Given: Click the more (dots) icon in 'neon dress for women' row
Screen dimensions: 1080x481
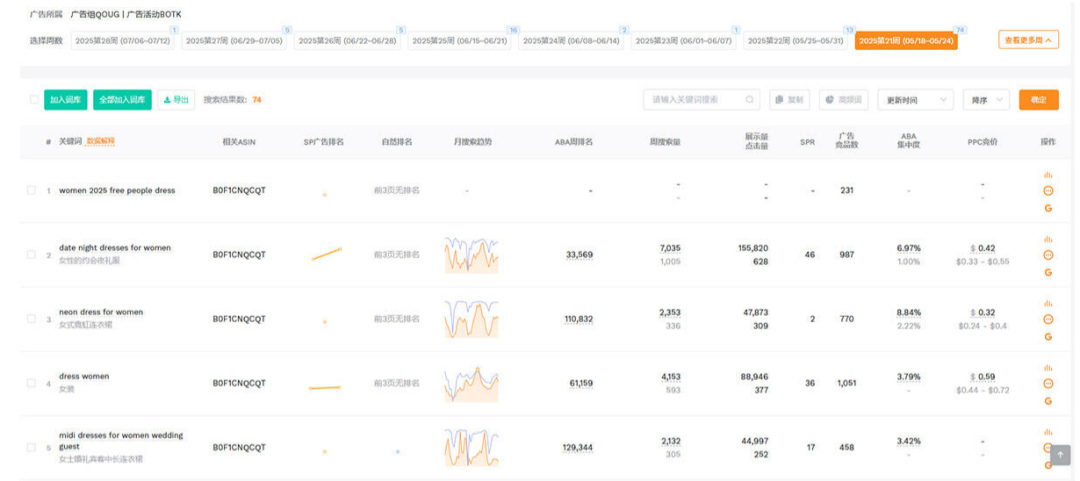Looking at the screenshot, I should pyautogui.click(x=1048, y=319).
